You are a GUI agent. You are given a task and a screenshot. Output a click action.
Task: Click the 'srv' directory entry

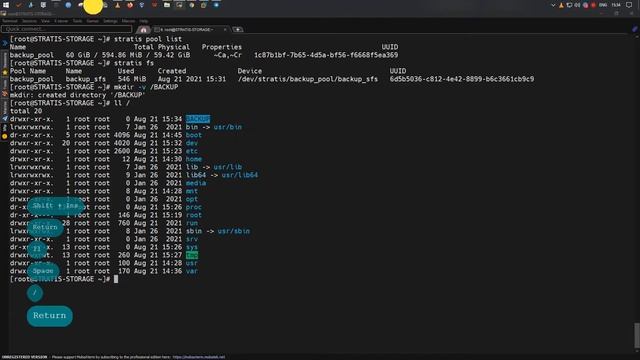(x=191, y=239)
